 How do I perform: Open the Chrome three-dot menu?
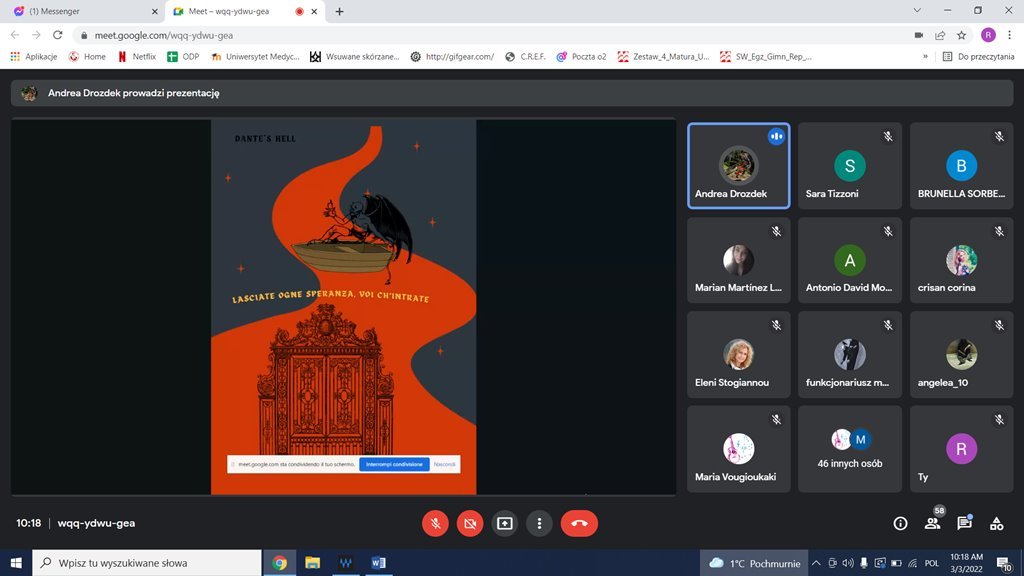coord(1010,35)
